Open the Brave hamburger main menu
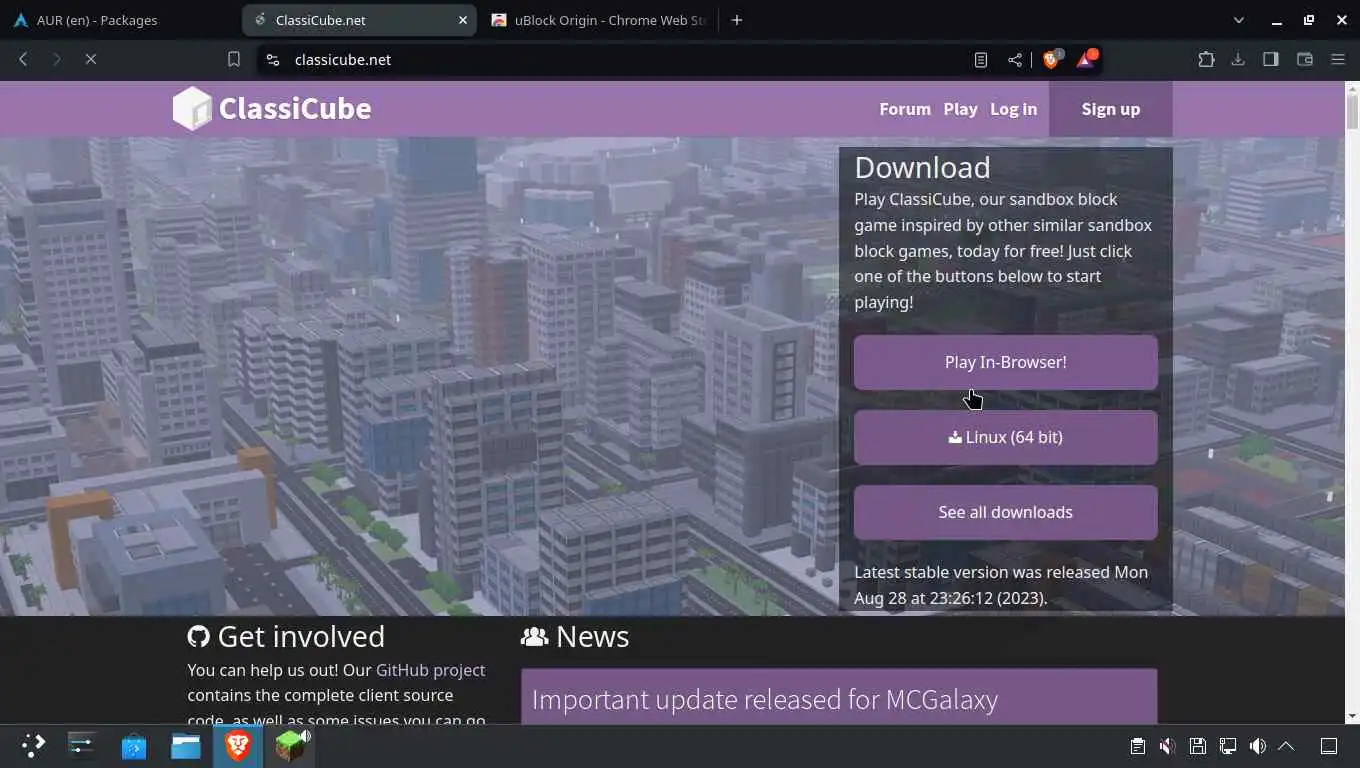Image resolution: width=1360 pixels, height=768 pixels. [x=1338, y=60]
